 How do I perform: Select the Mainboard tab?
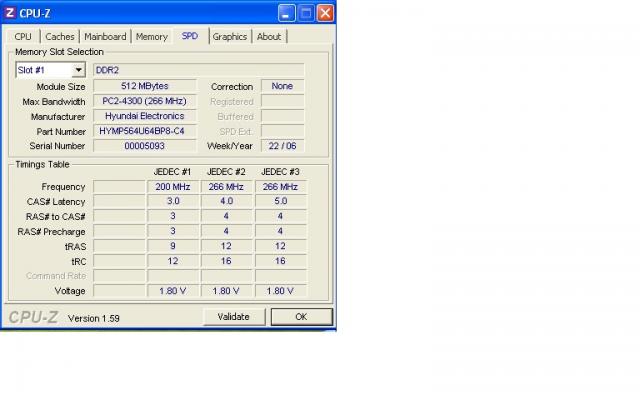tap(105, 37)
